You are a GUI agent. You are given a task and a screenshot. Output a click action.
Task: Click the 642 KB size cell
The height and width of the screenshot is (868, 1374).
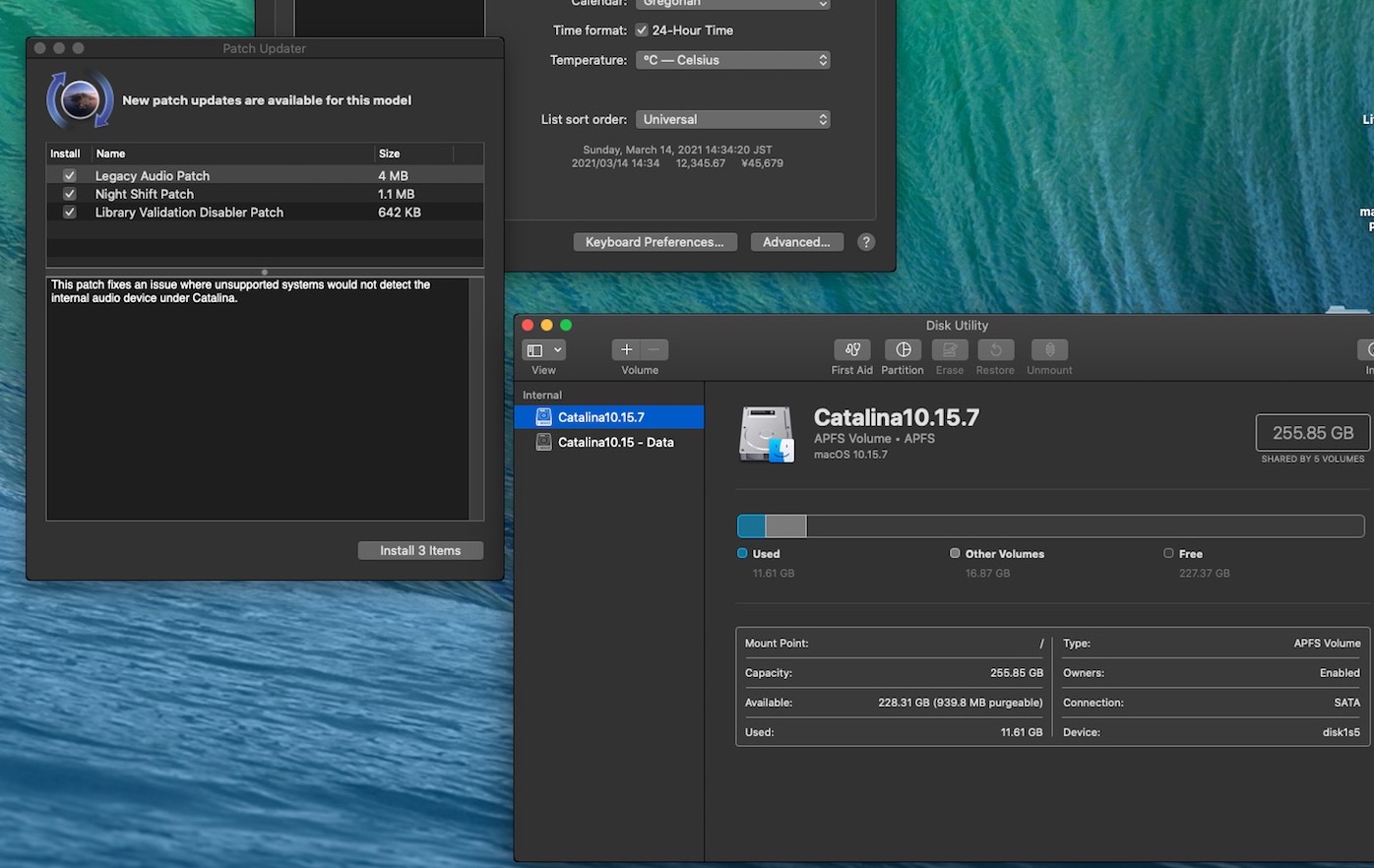[400, 213]
